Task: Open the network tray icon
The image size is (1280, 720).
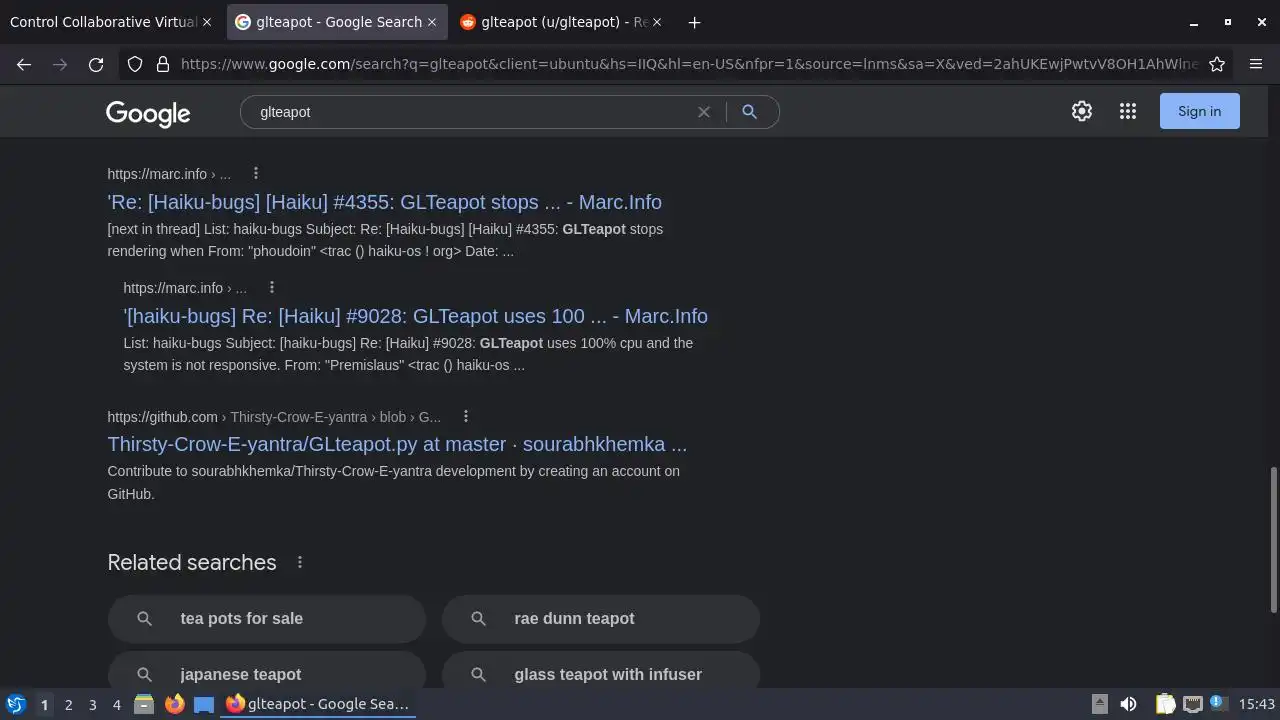Action: point(1192,704)
